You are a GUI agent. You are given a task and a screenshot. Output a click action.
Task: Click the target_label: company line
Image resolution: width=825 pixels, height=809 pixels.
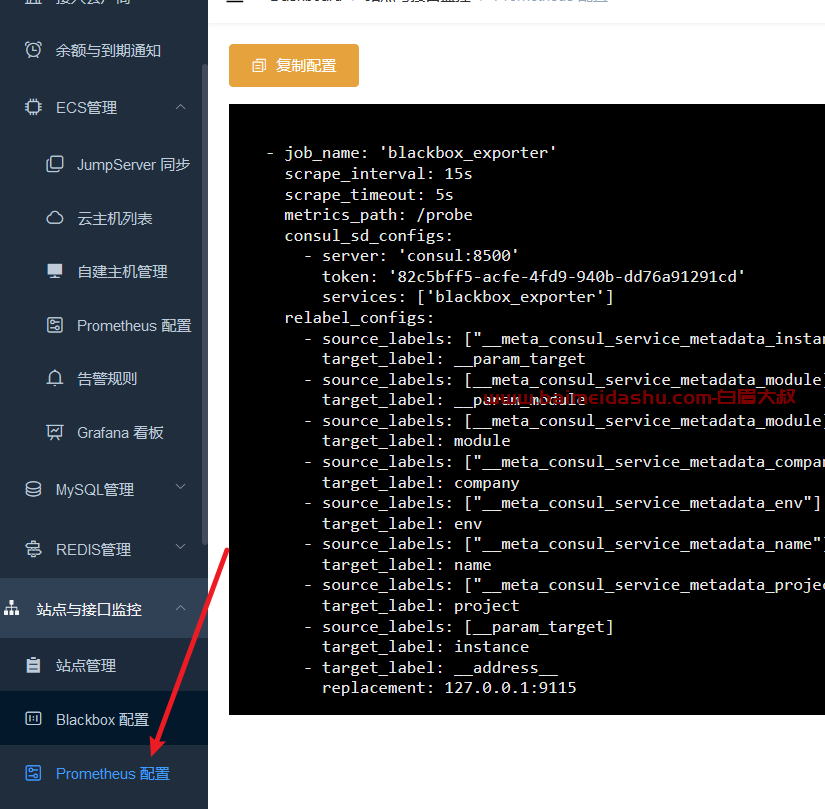421,482
